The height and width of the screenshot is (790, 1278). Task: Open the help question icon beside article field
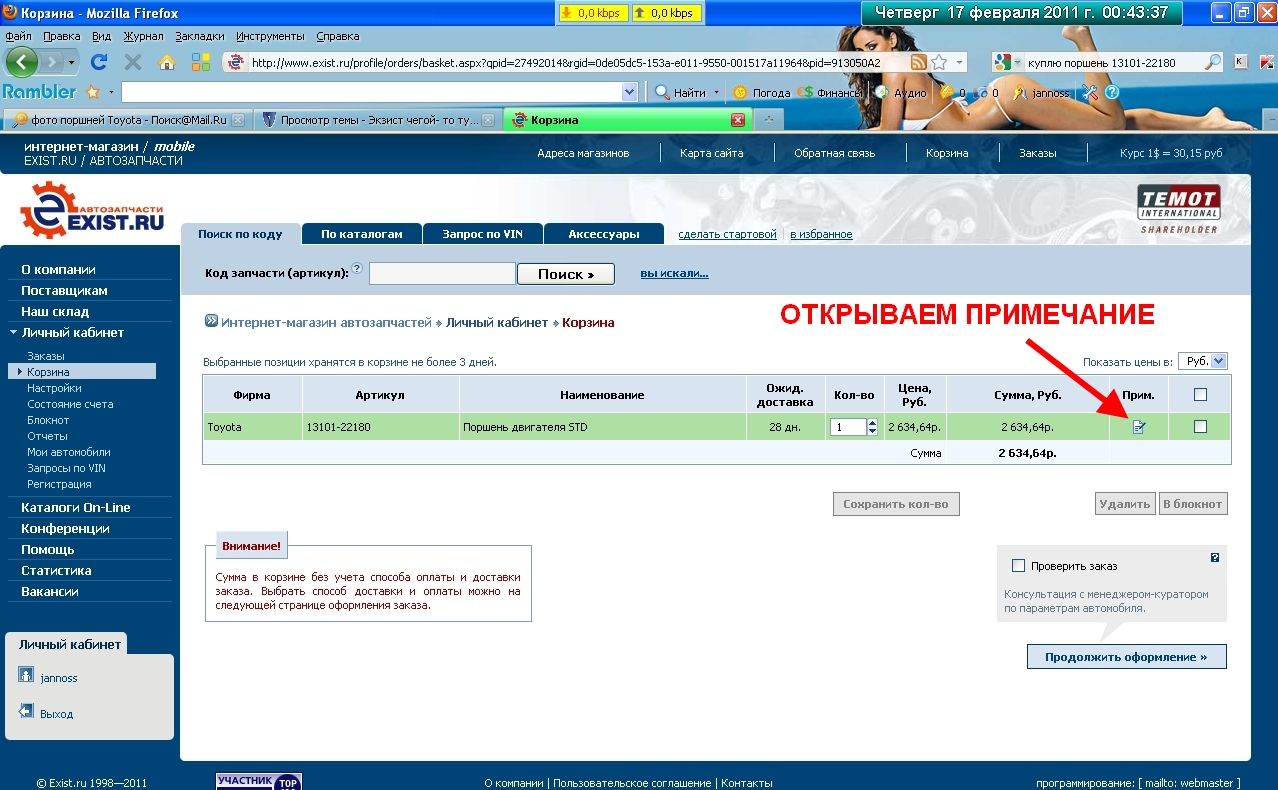point(357,270)
